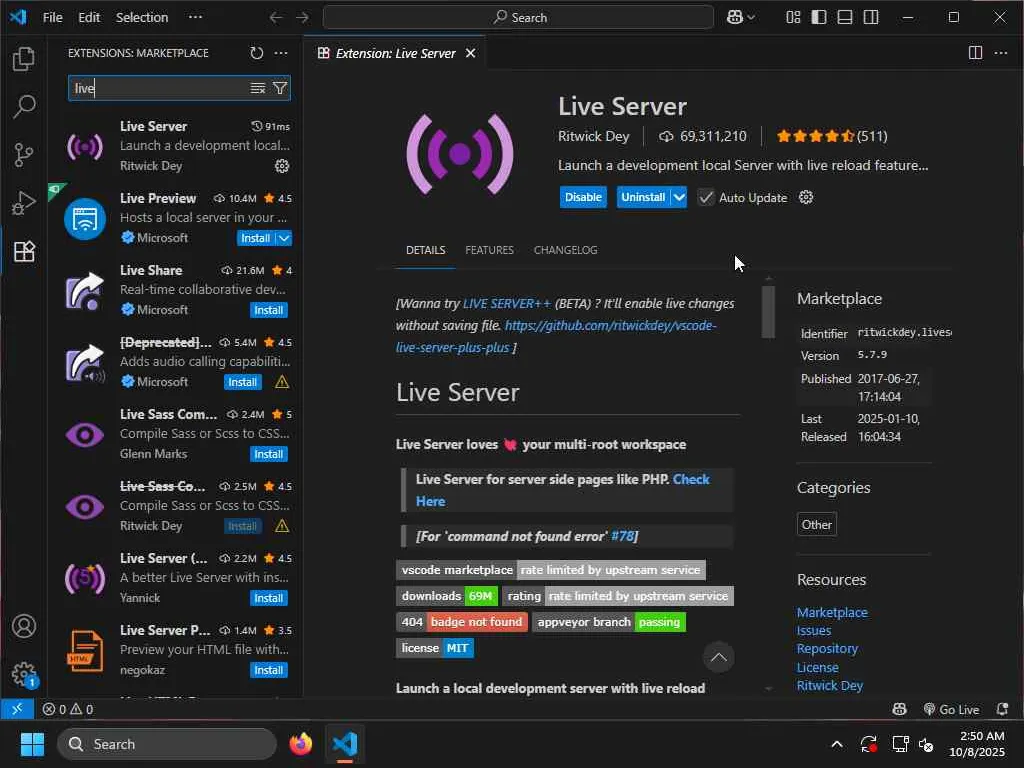
Task: Customize layout icon in title bar
Action: 793,18
